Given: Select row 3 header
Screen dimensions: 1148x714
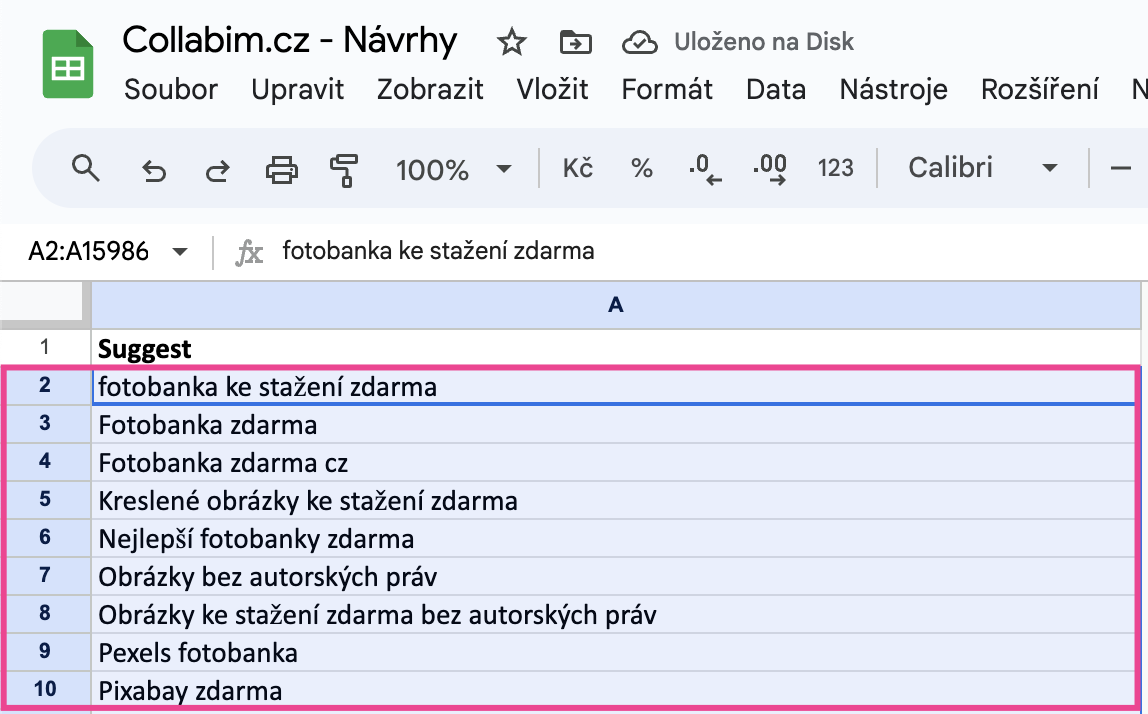Looking at the screenshot, I should pyautogui.click(x=45, y=423).
